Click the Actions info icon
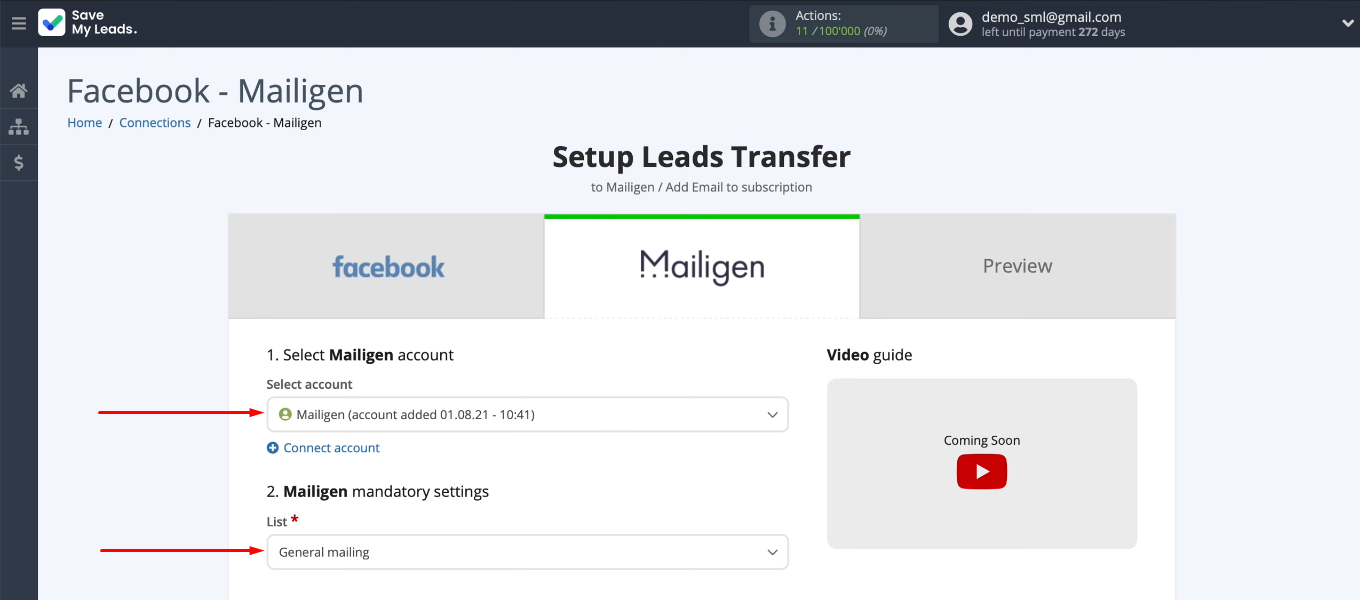The height and width of the screenshot is (600, 1360). tap(772, 24)
